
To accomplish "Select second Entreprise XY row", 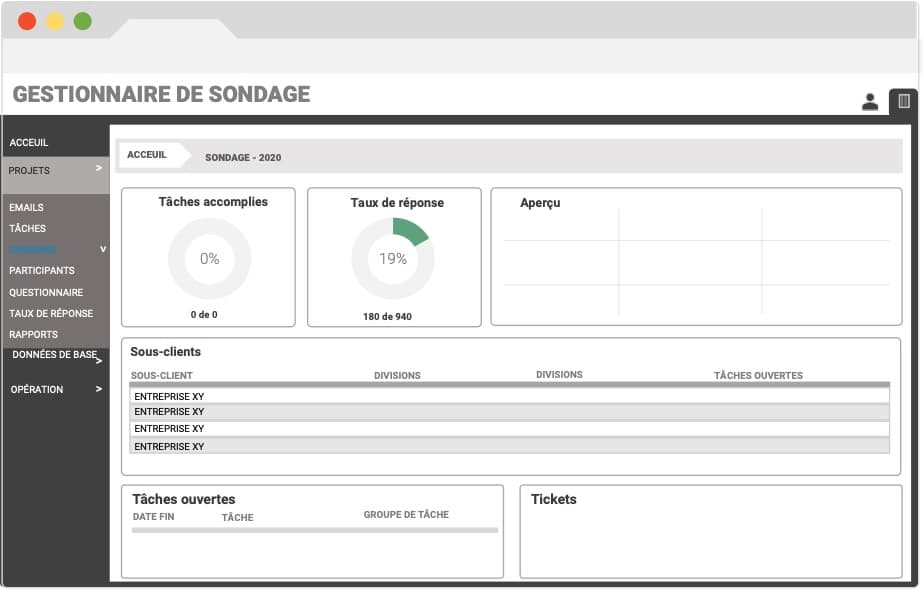I will pyautogui.click(x=509, y=412).
